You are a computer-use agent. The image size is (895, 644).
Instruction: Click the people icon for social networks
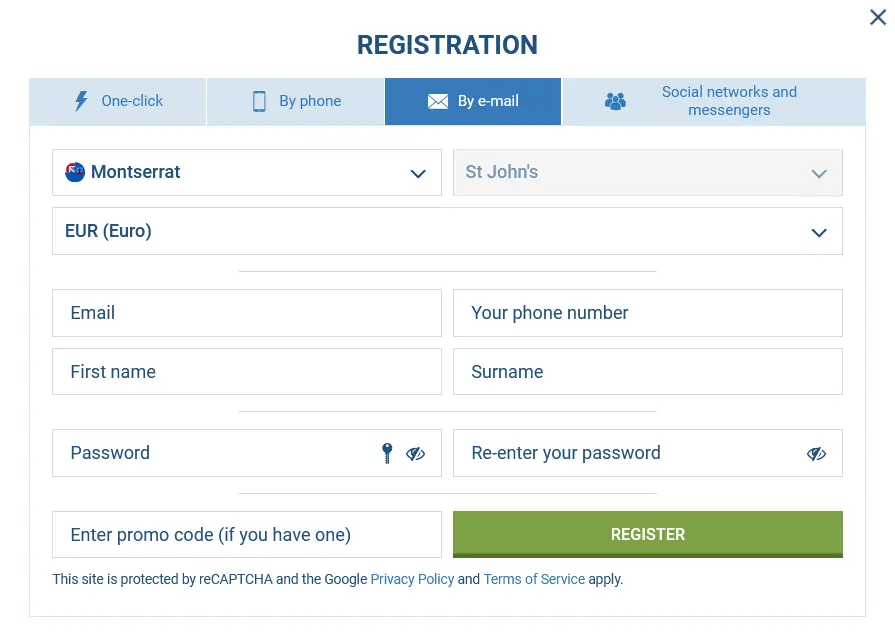coord(615,101)
